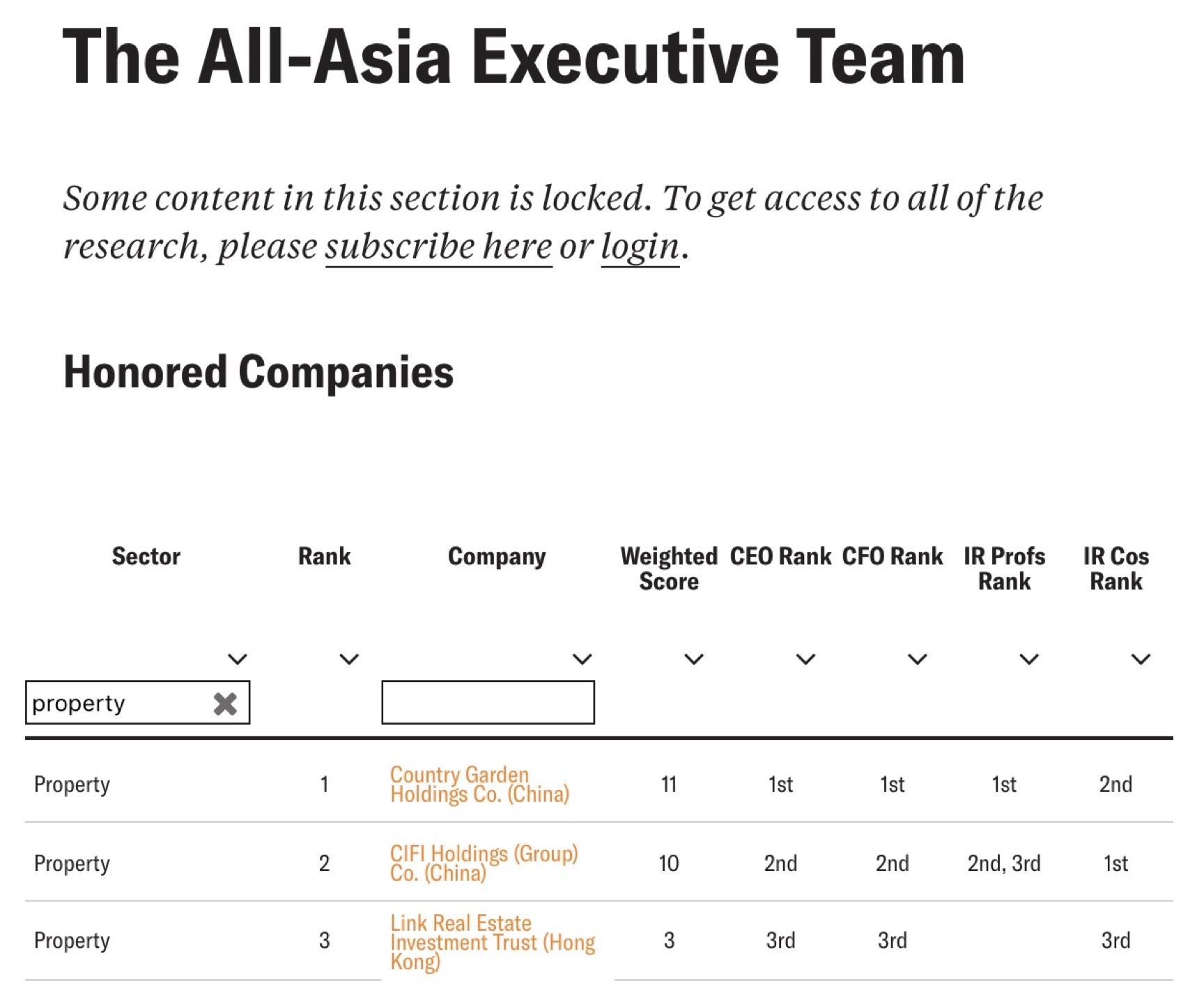Click the login link
Screen dimensions: 1204x1004
[x=640, y=247]
